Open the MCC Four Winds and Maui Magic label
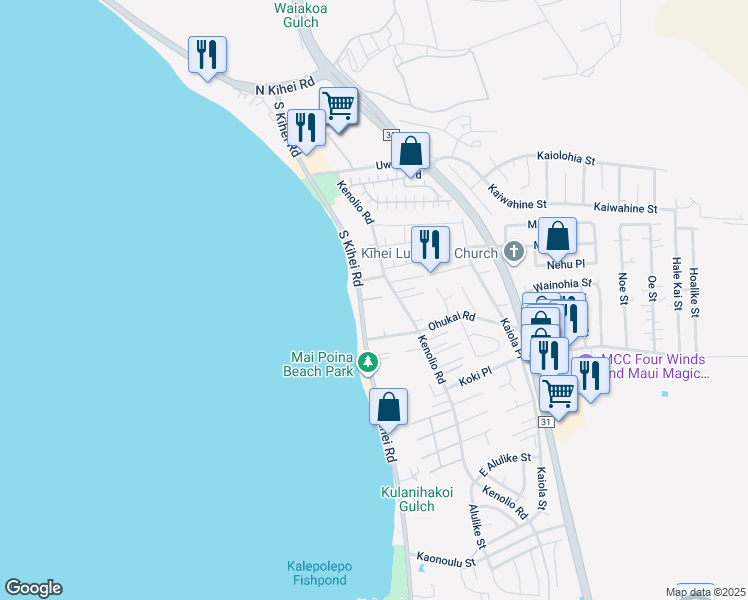The height and width of the screenshot is (600, 748). (654, 366)
